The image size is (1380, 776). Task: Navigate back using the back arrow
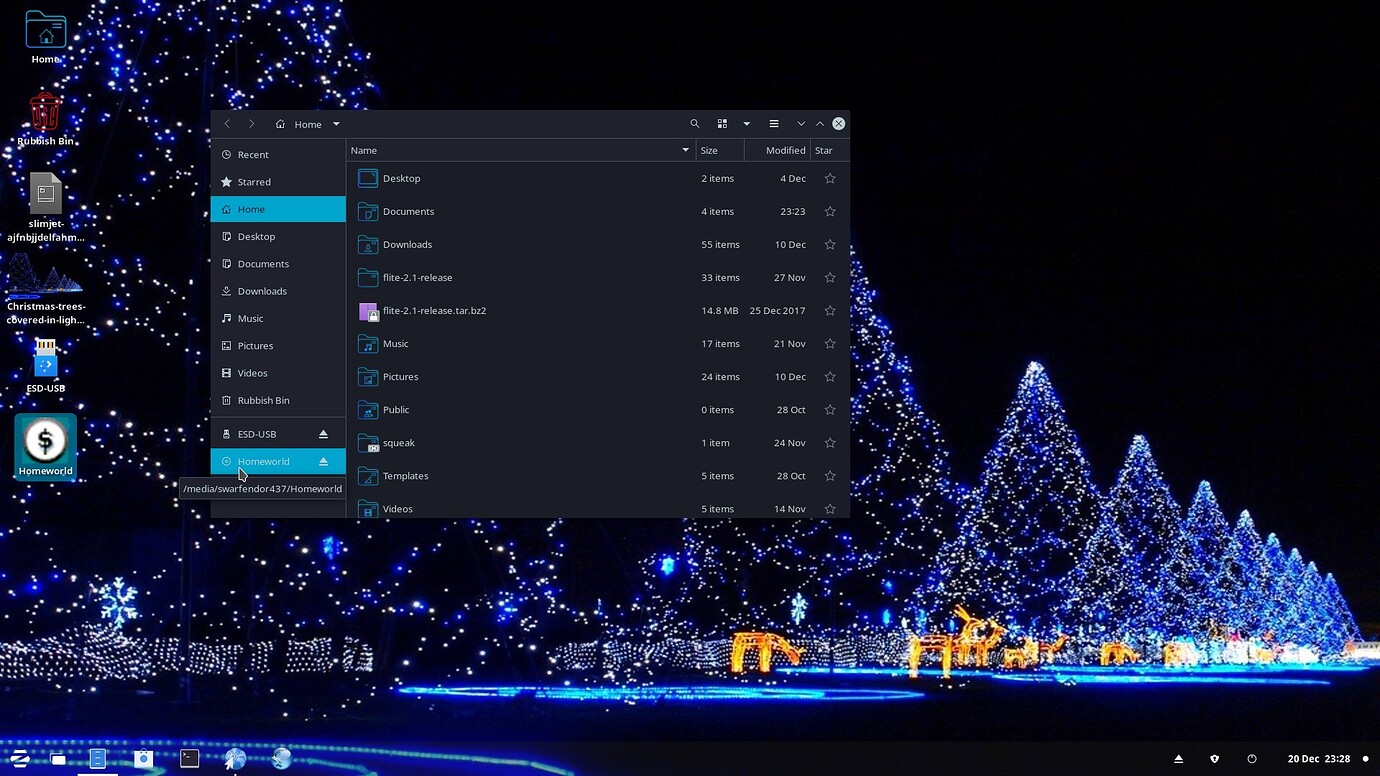pos(227,123)
